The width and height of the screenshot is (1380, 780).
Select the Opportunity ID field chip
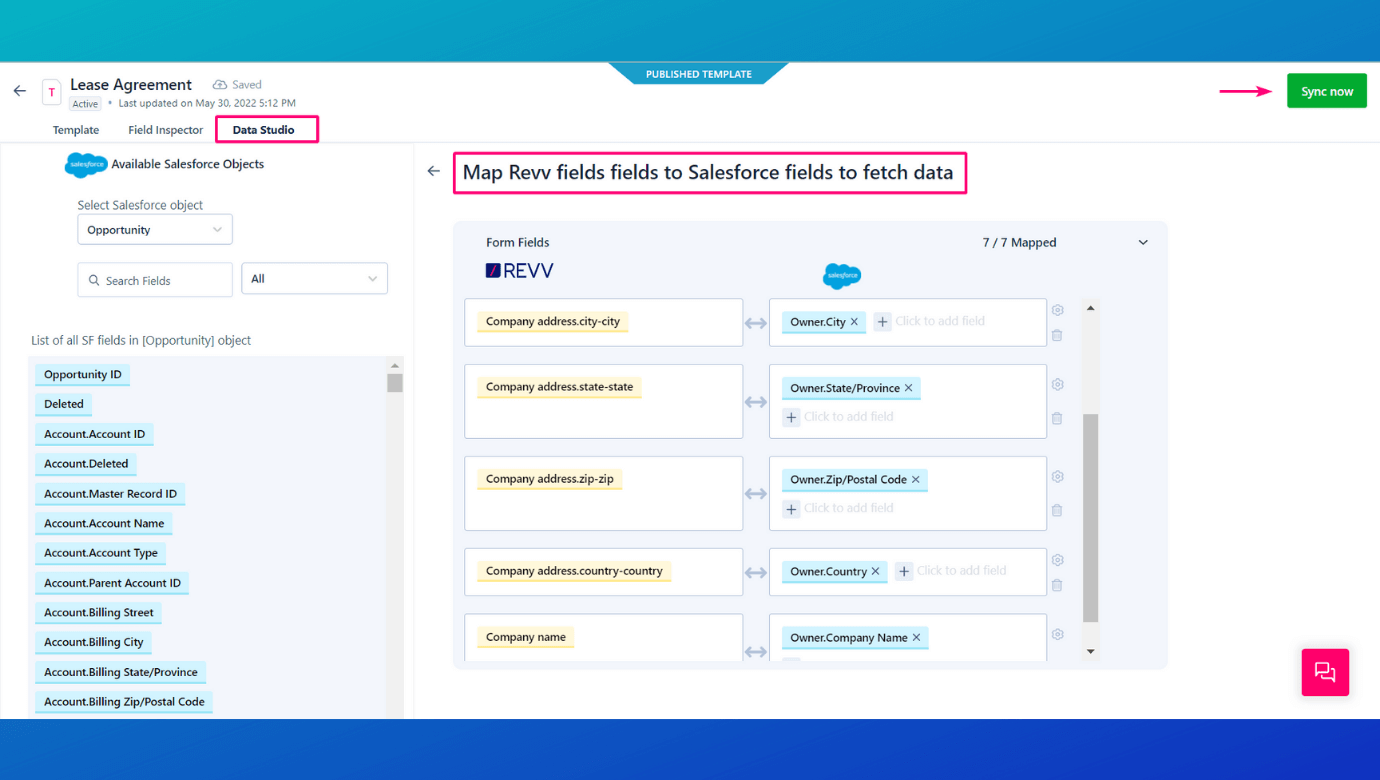[x=83, y=375]
